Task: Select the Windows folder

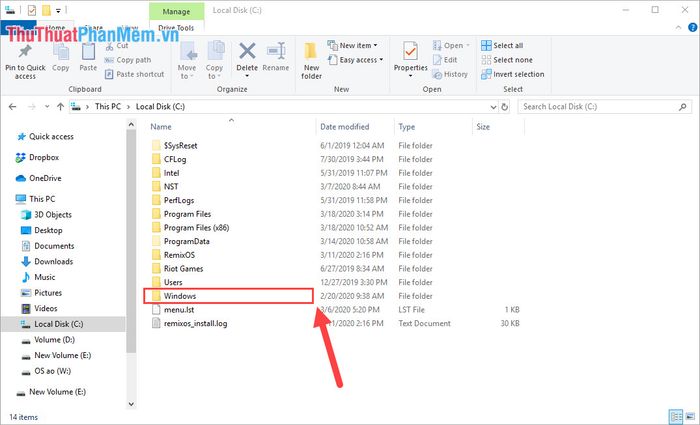Action: tap(228, 296)
